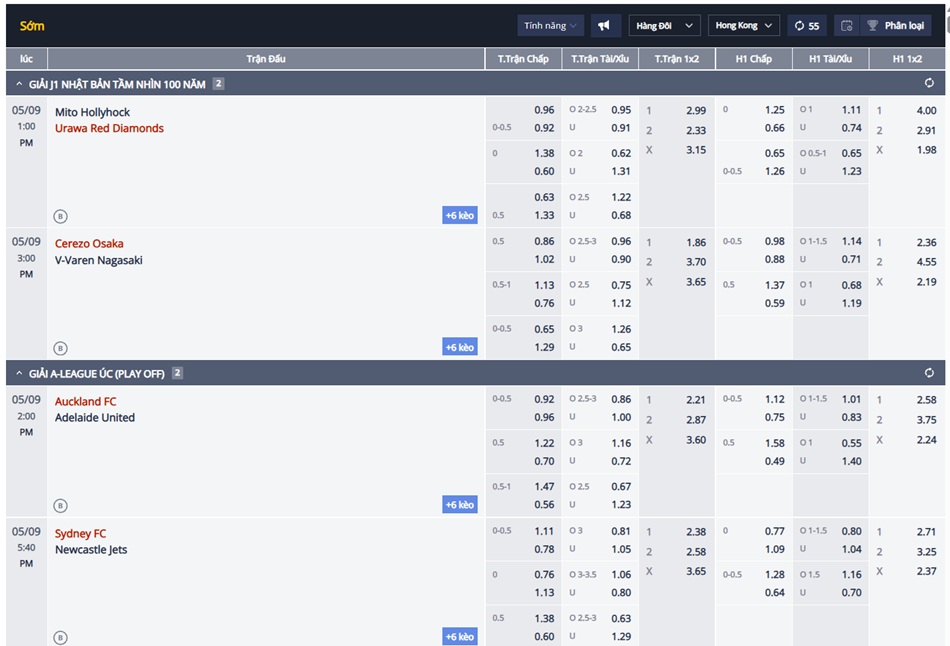Show +6 kèo for Cerezo Osaka match
Screen dimensions: 950x646
click(460, 347)
